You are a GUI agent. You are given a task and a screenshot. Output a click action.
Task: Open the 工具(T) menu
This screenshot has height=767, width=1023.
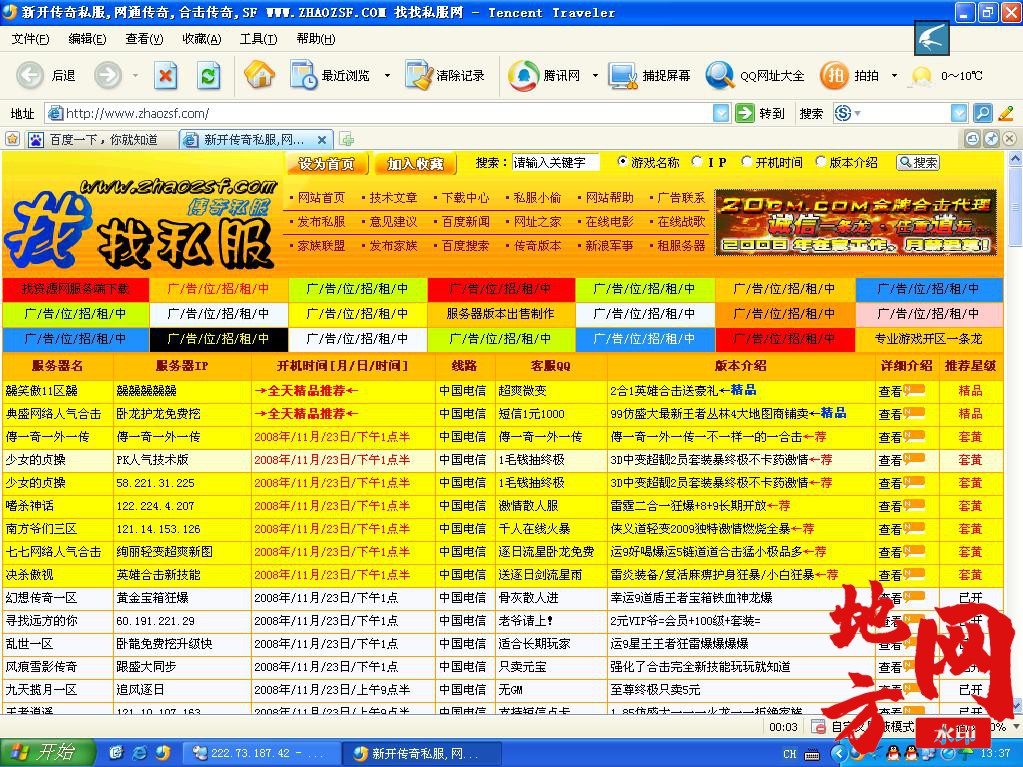pos(258,39)
